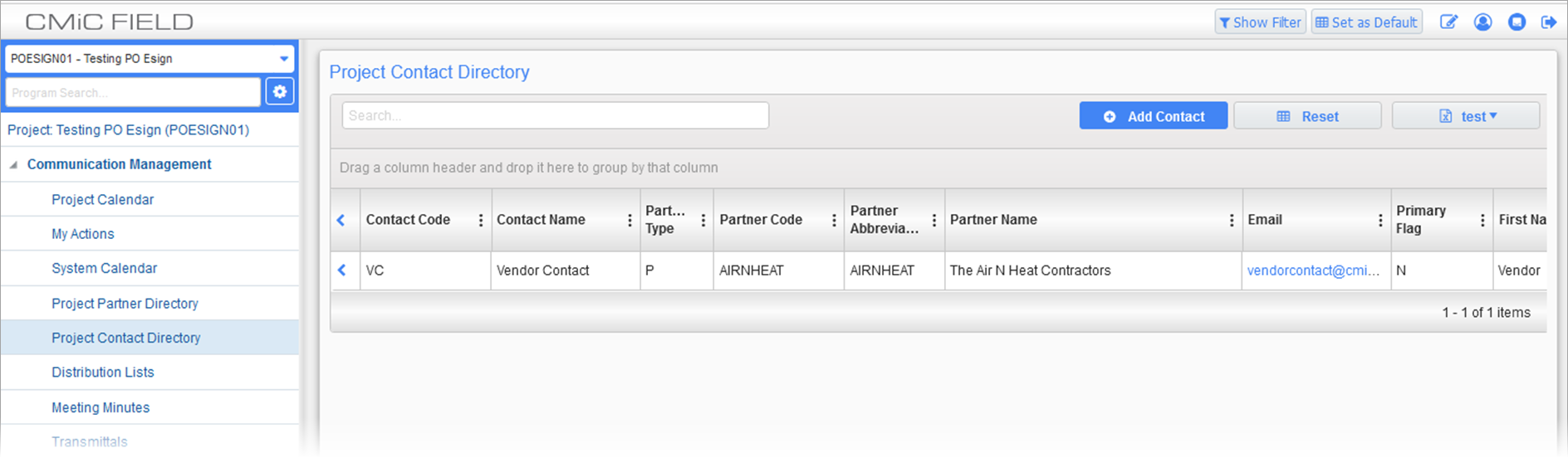Click the logout arrow icon
This screenshot has height=458, width=1568.
pyautogui.click(x=1549, y=22)
